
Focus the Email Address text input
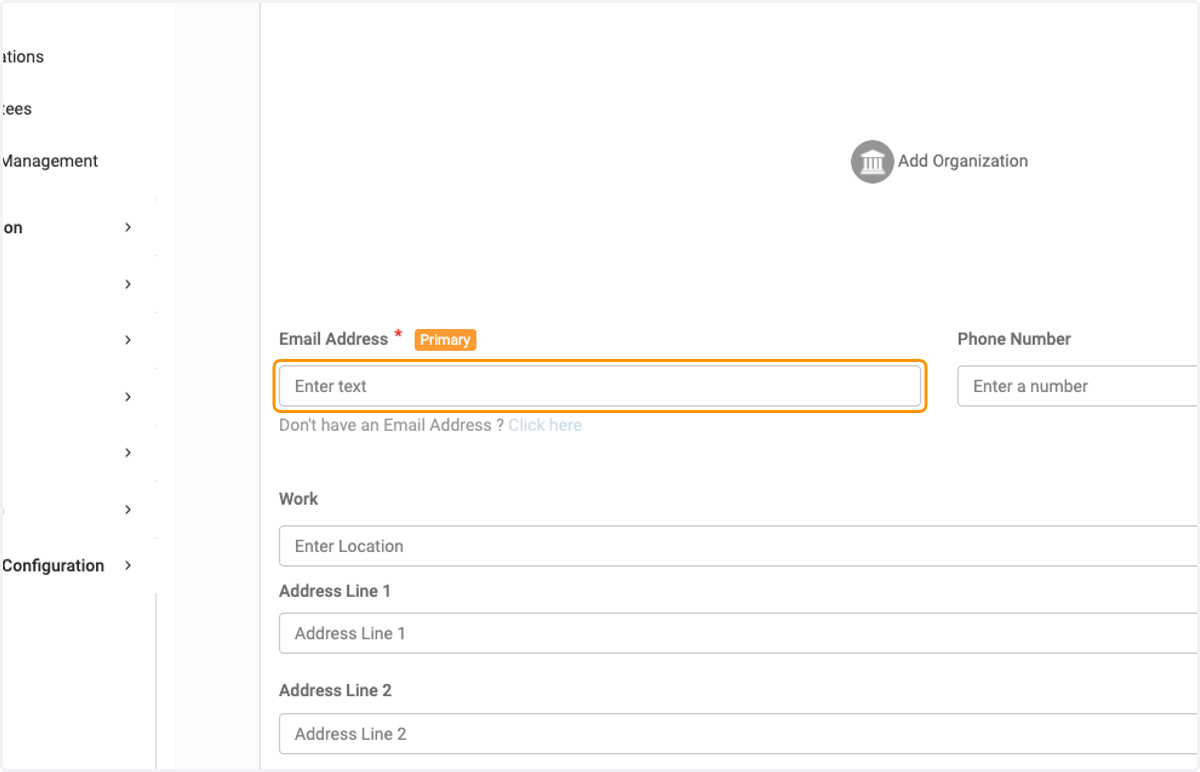600,386
